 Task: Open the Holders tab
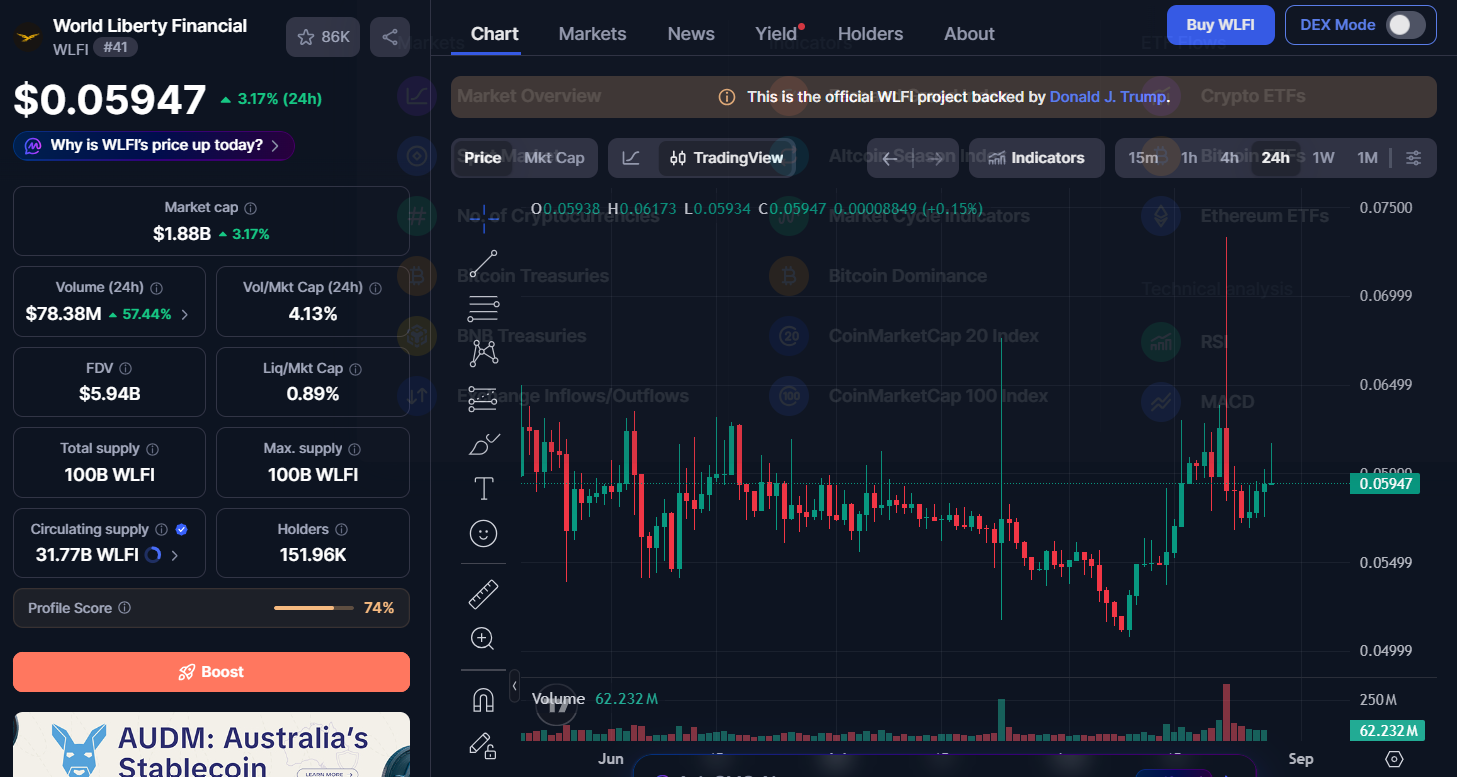[870, 34]
